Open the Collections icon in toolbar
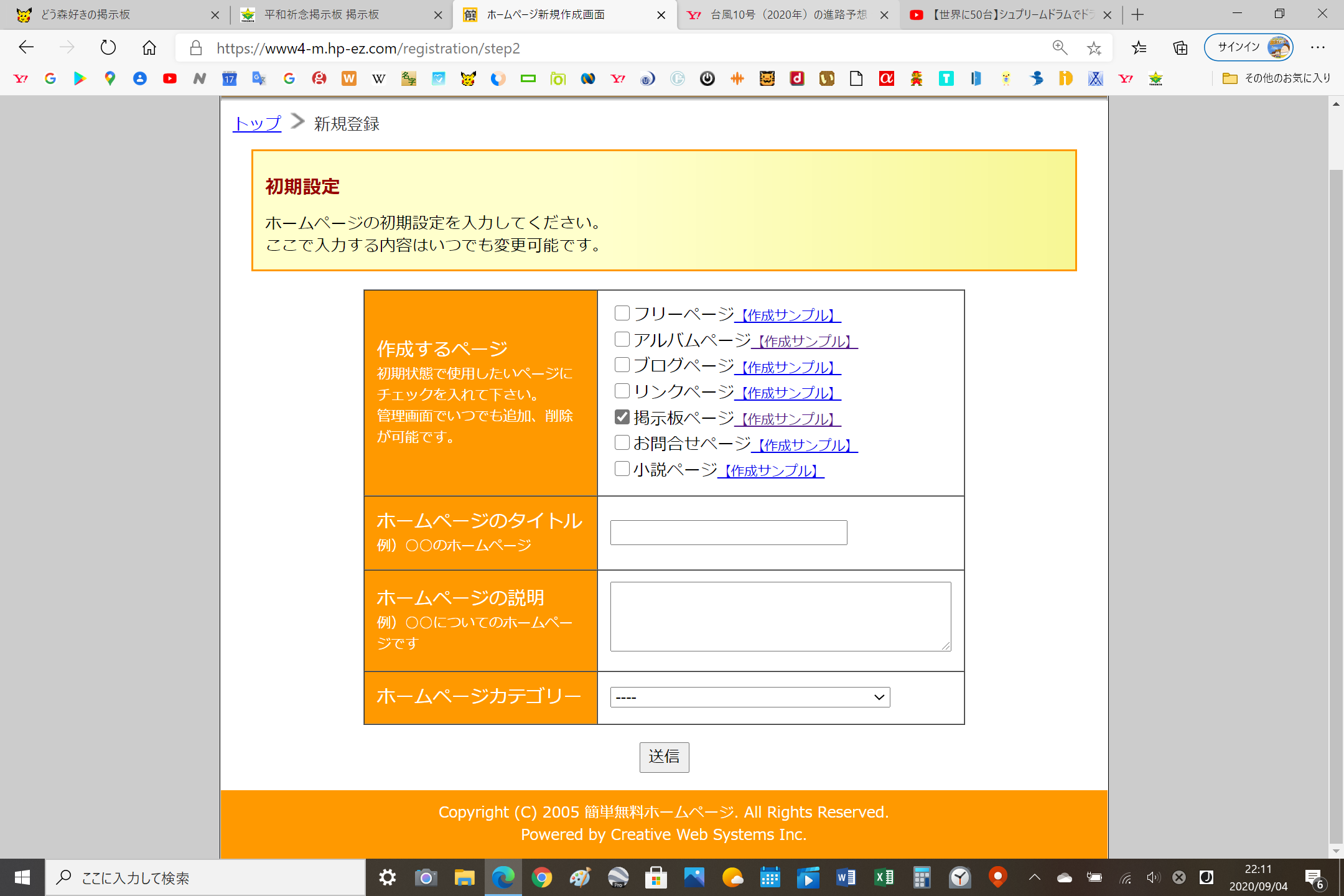 tap(1180, 47)
